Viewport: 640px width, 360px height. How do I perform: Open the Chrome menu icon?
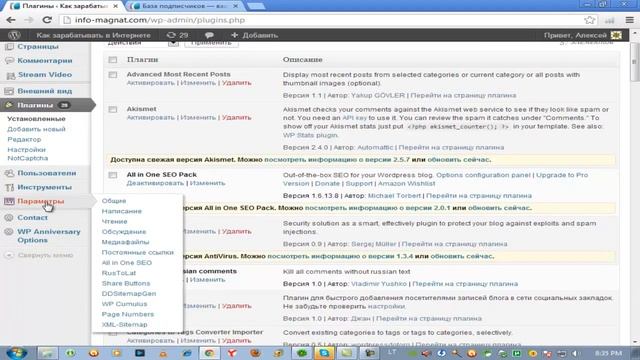pyautogui.click(x=630, y=20)
